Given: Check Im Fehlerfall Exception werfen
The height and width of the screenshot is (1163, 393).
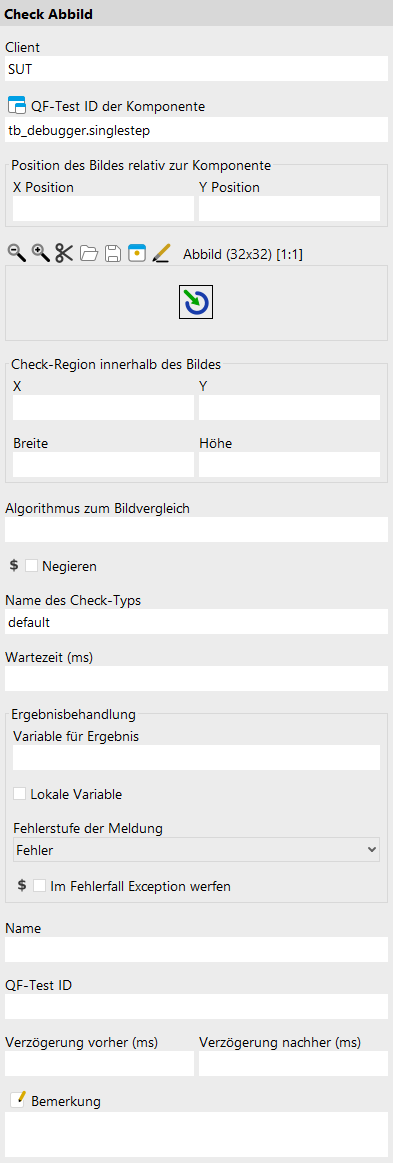Looking at the screenshot, I should 39,886.
